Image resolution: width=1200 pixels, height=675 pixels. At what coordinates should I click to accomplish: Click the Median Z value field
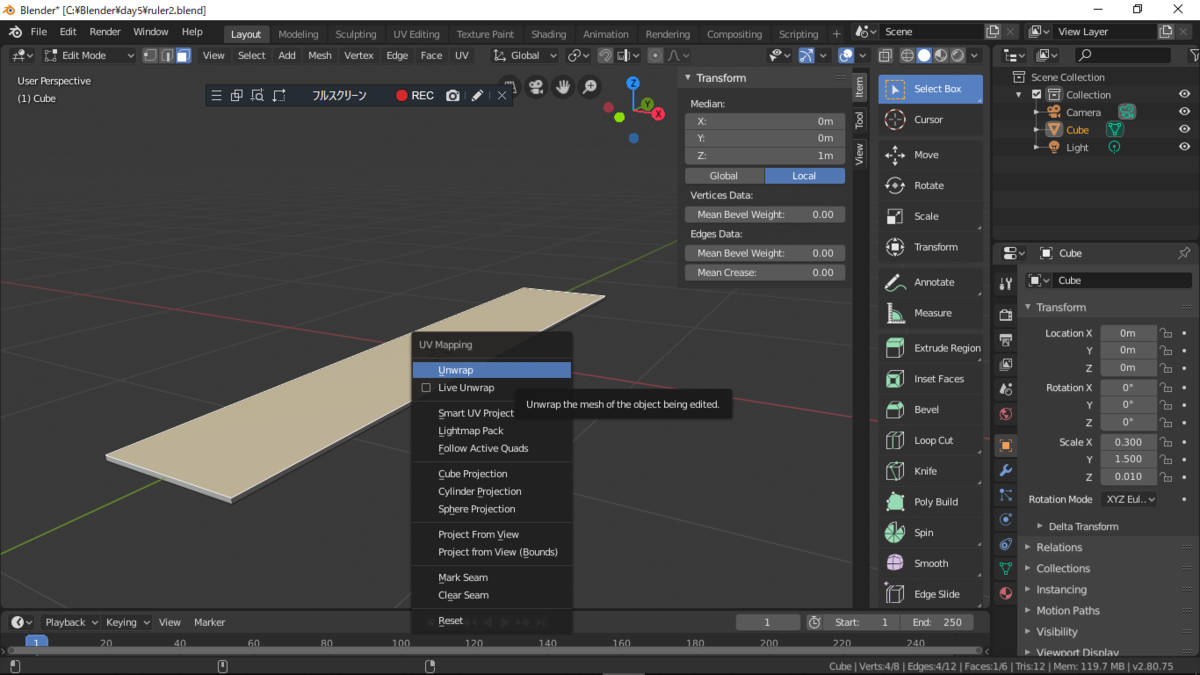click(765, 156)
